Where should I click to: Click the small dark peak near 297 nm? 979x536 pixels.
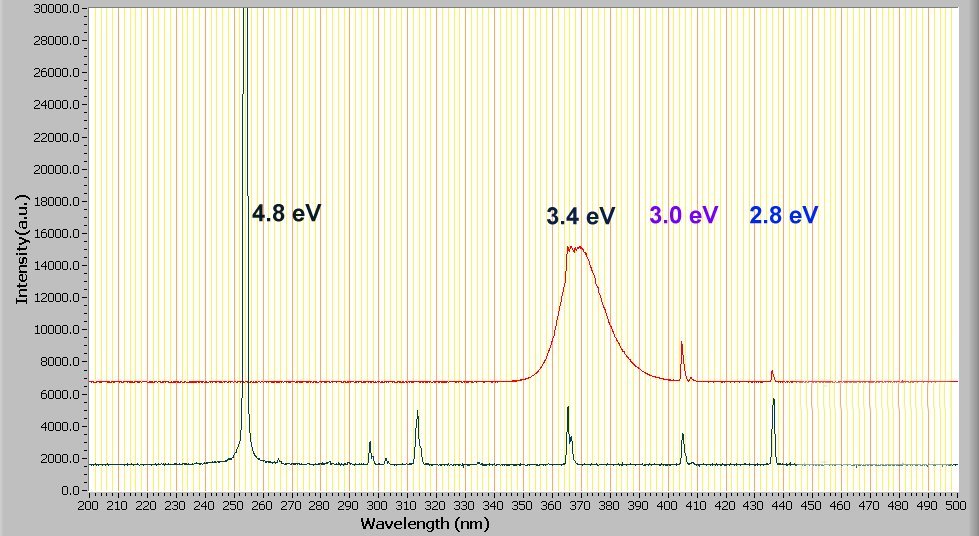[370, 443]
